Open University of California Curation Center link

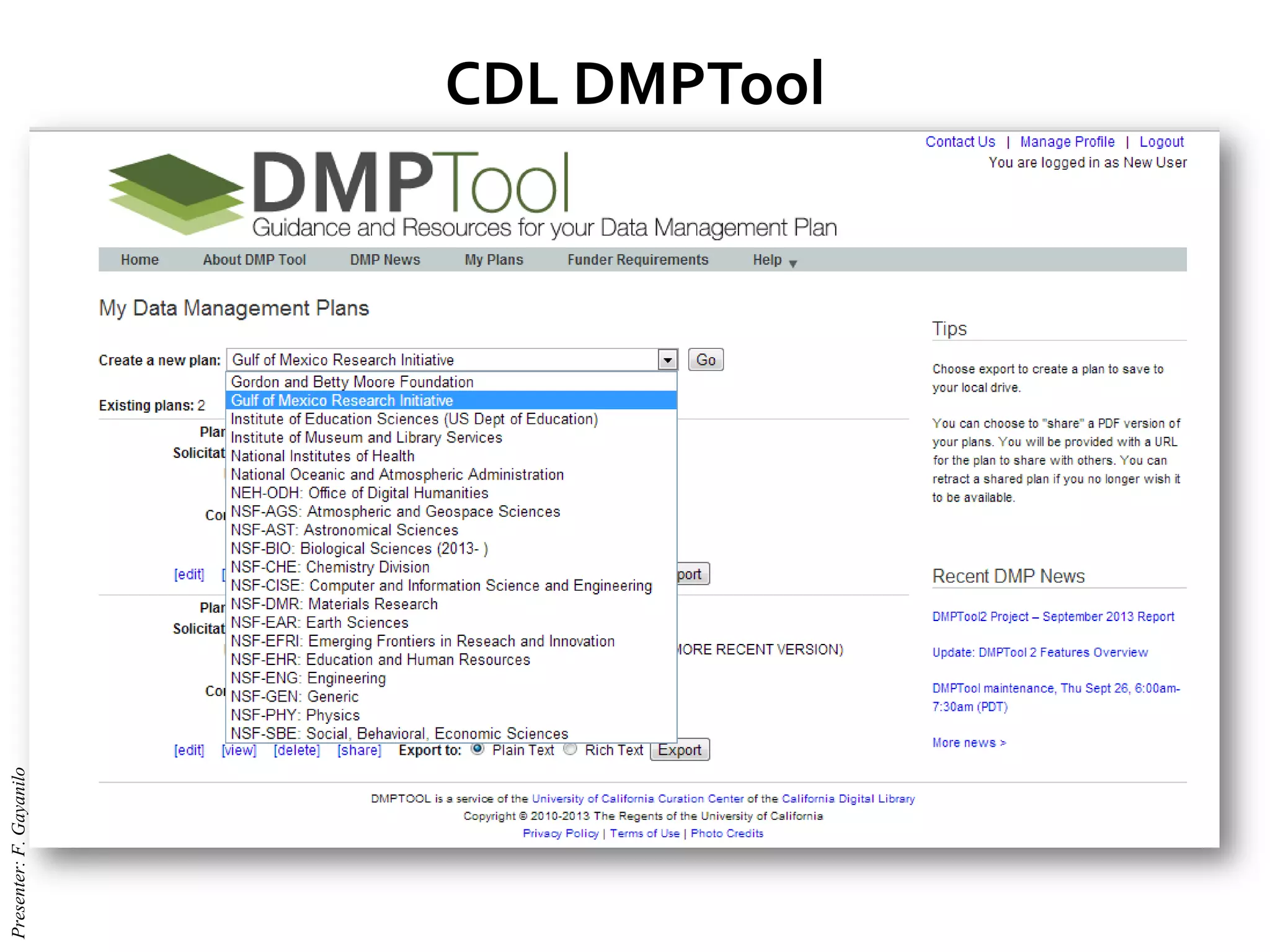637,799
